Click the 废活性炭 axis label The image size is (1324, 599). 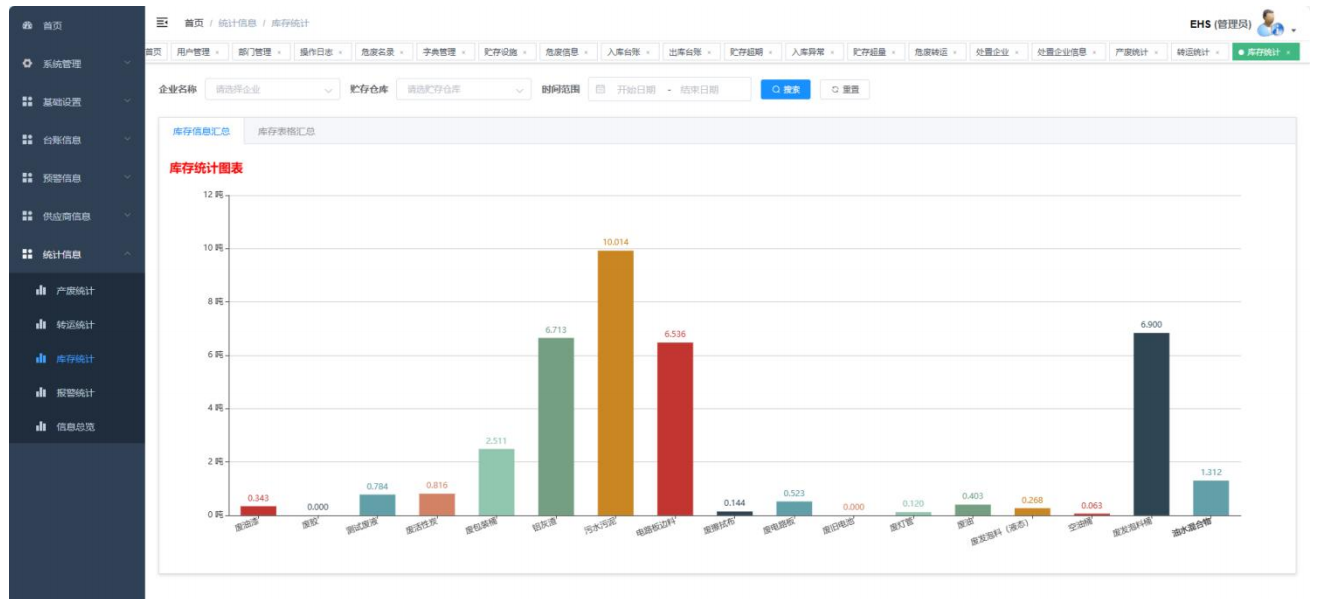(x=422, y=527)
